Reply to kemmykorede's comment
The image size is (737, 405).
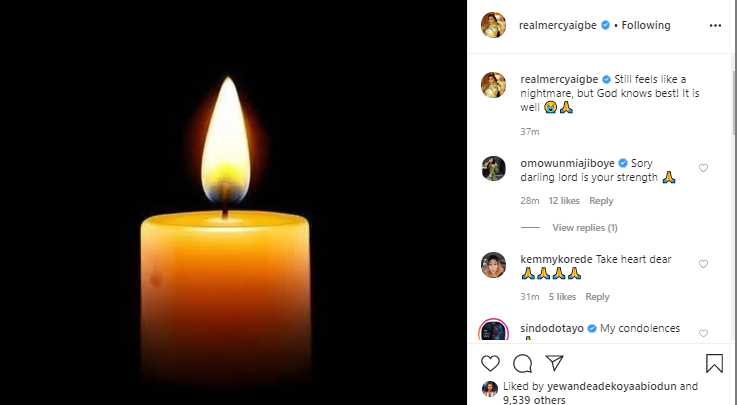(x=597, y=297)
